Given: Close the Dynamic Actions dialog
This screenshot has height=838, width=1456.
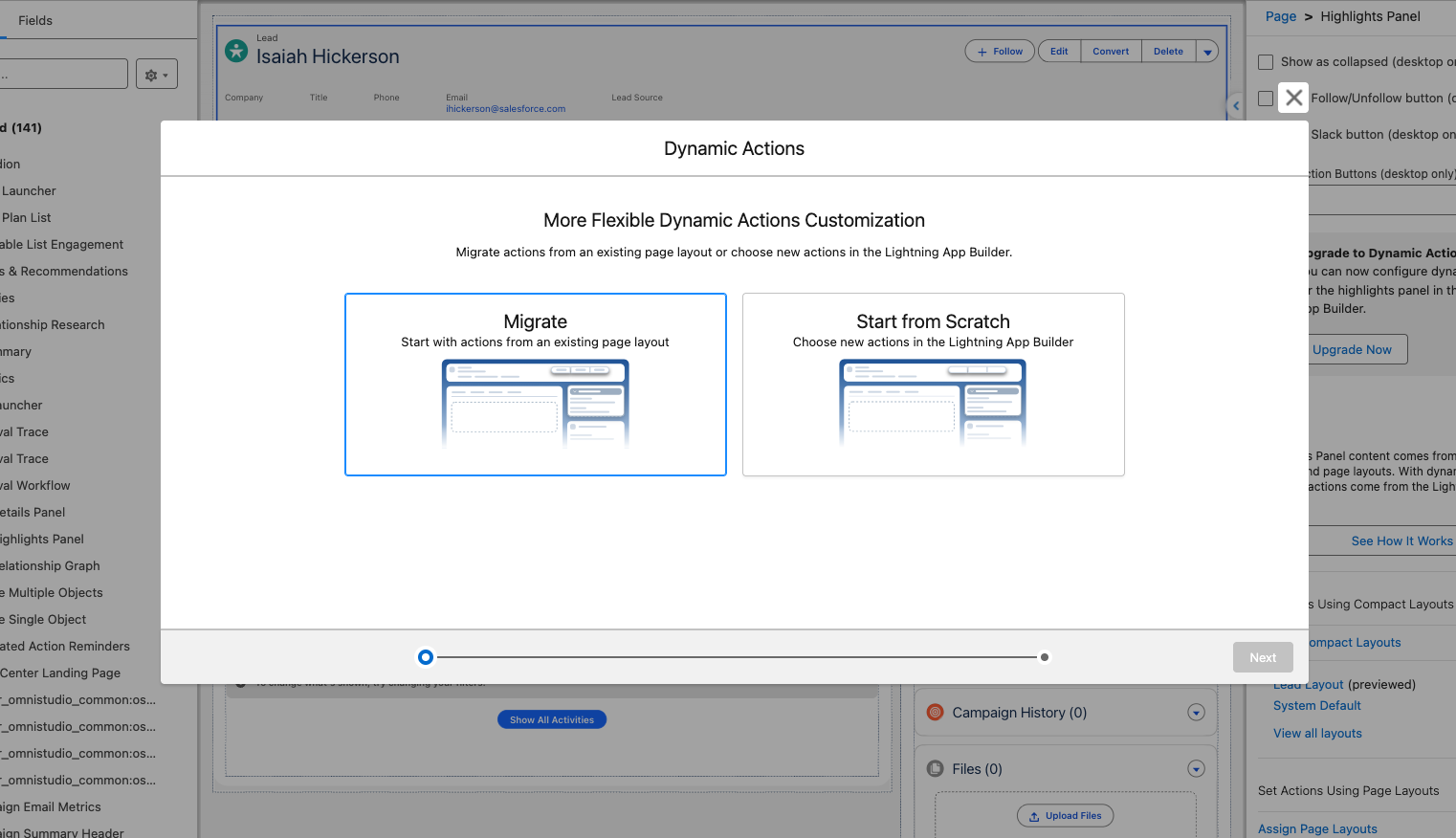Looking at the screenshot, I should click(1293, 98).
